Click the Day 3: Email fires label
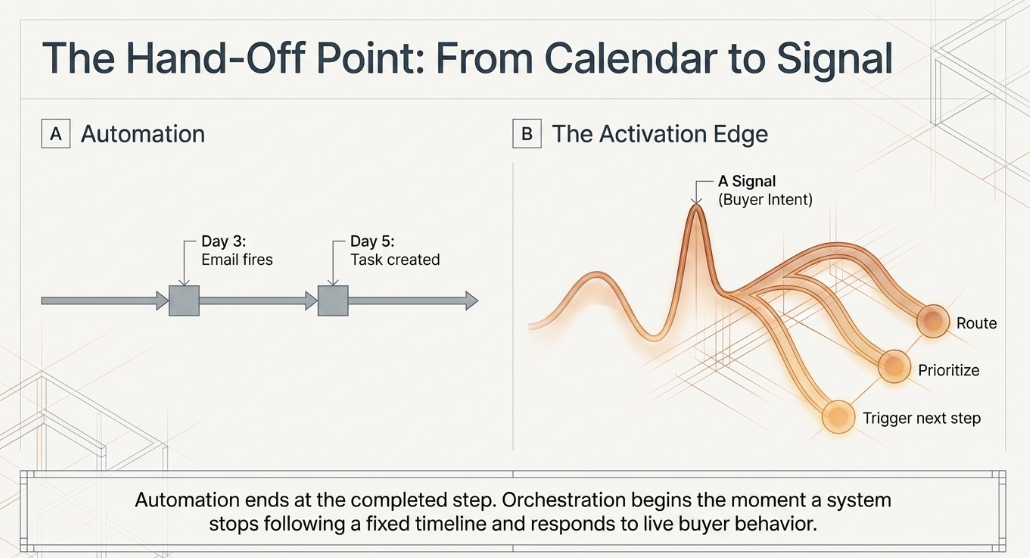The height and width of the screenshot is (558, 1030). 236,250
